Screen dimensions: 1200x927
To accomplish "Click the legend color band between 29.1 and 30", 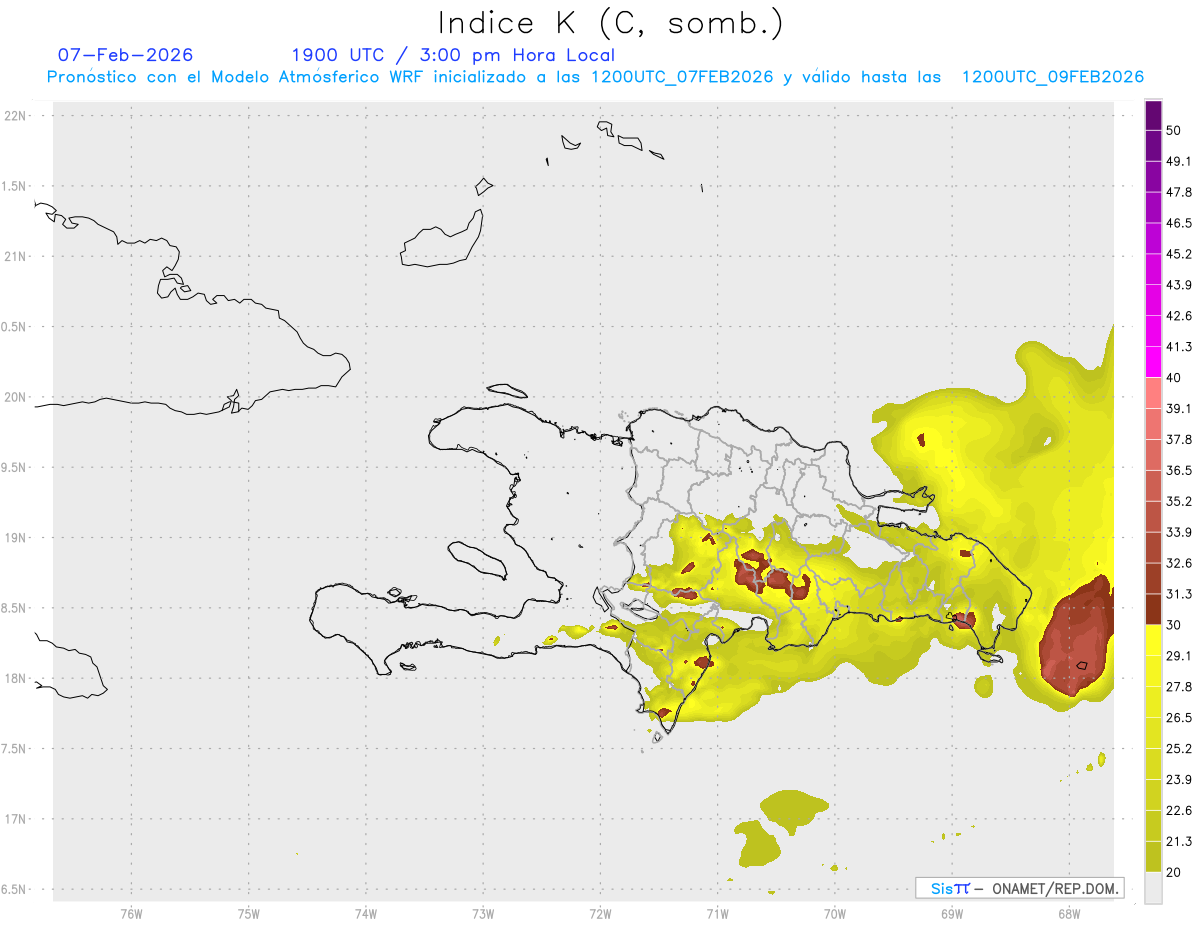I will click(1154, 641).
